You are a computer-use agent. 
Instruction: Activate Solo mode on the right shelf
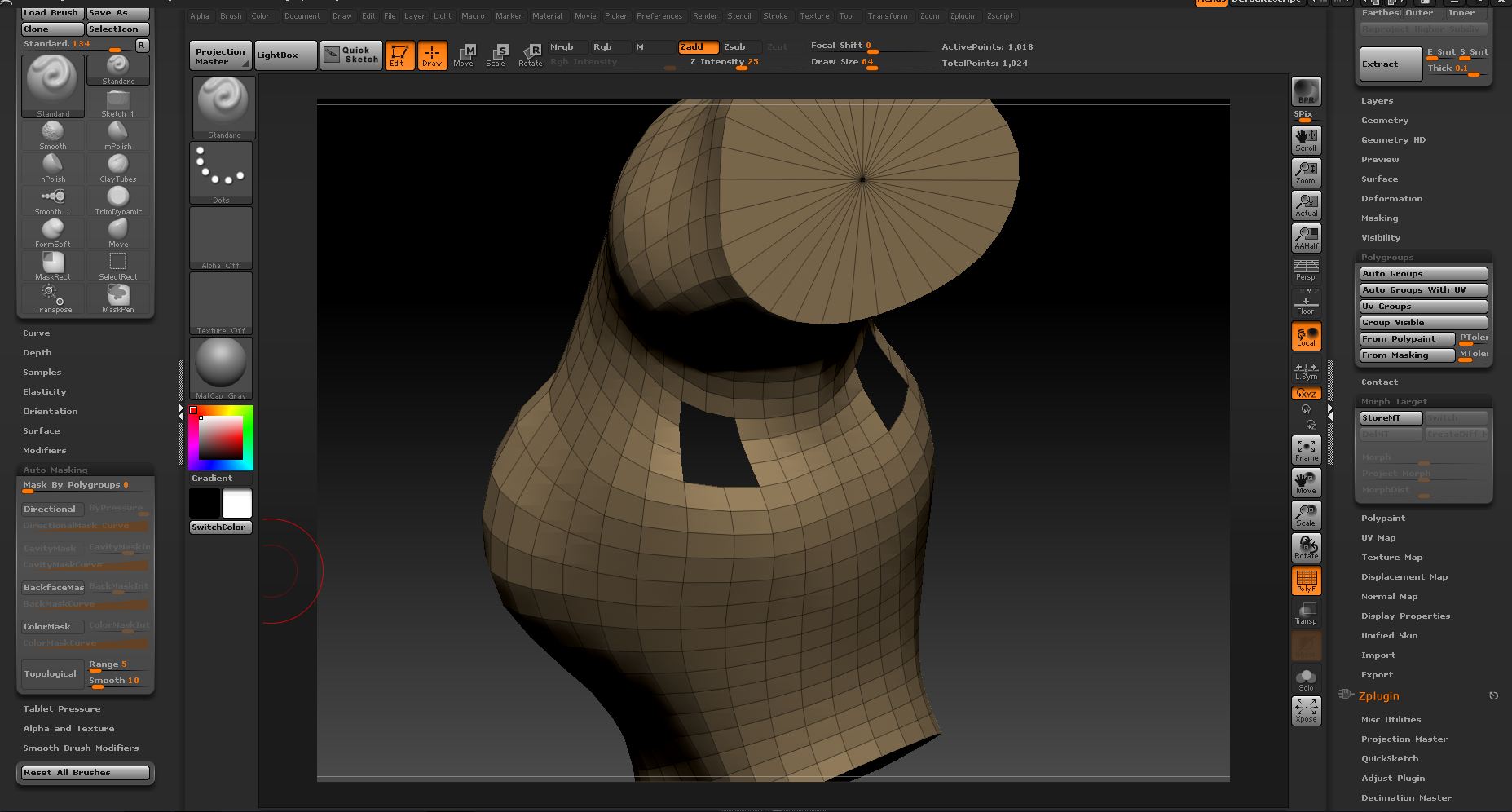(1306, 677)
